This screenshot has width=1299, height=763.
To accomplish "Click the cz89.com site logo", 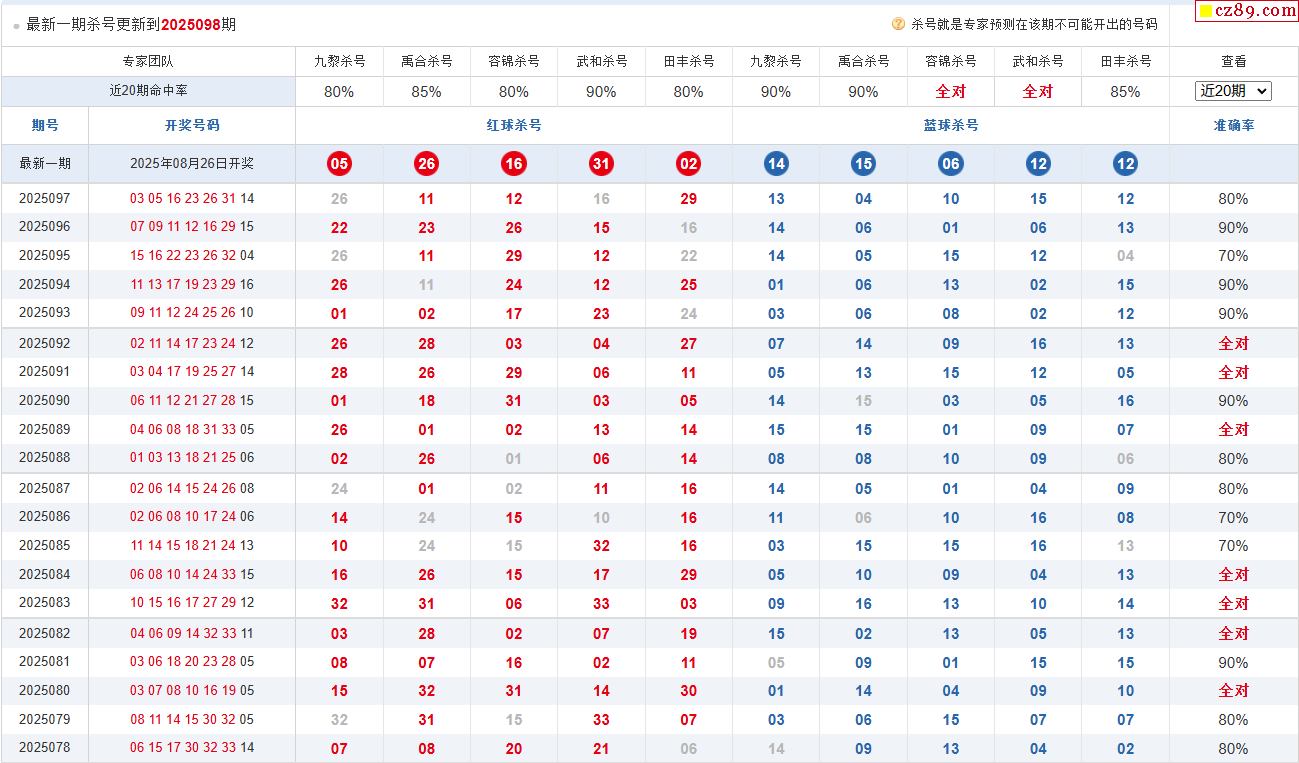I will pos(1247,11).
